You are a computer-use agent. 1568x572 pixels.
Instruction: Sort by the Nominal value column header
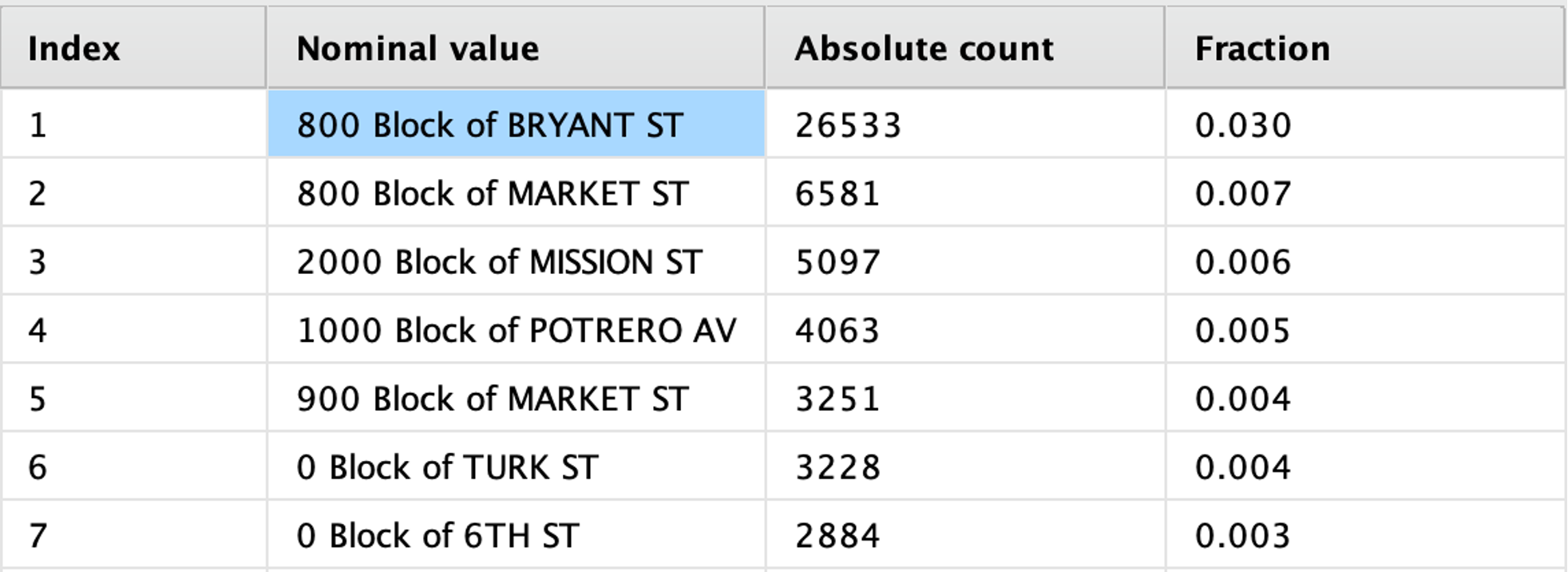coord(516,48)
